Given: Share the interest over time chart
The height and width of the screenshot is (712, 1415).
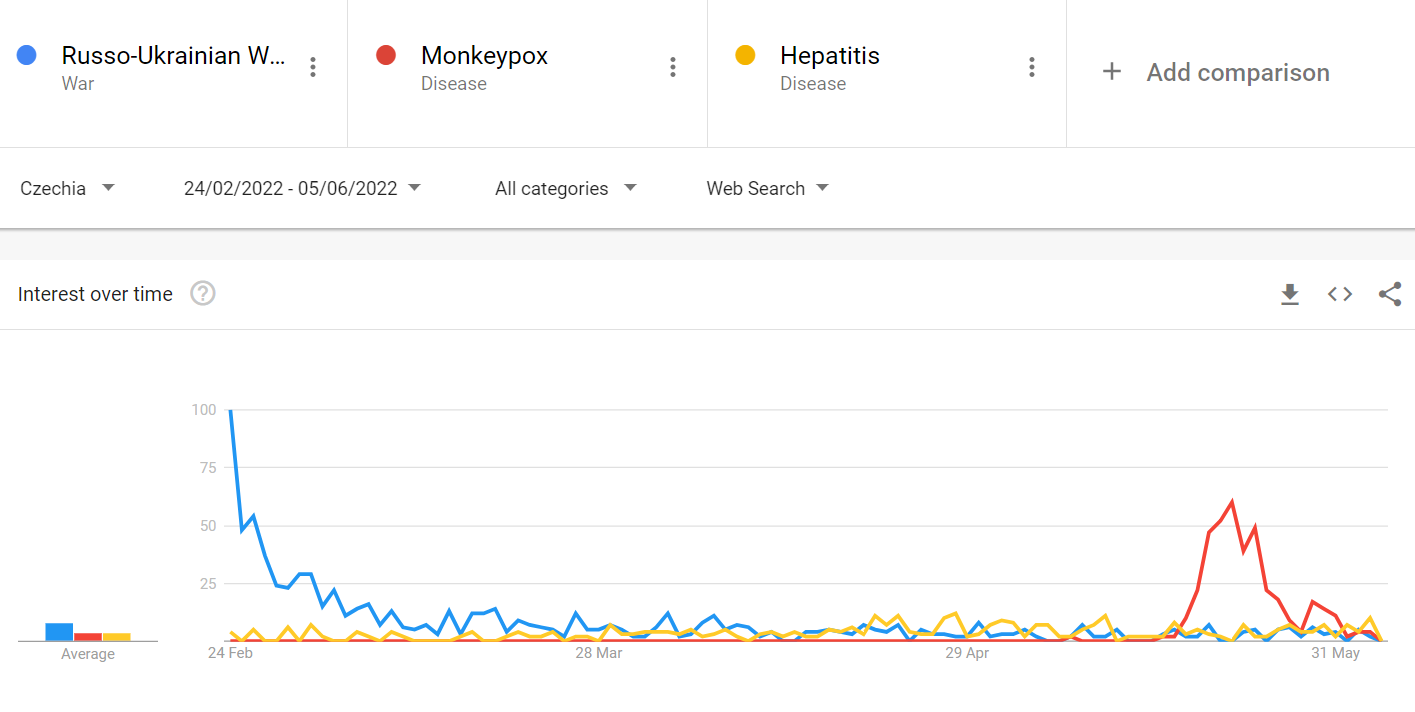Looking at the screenshot, I should (1390, 294).
